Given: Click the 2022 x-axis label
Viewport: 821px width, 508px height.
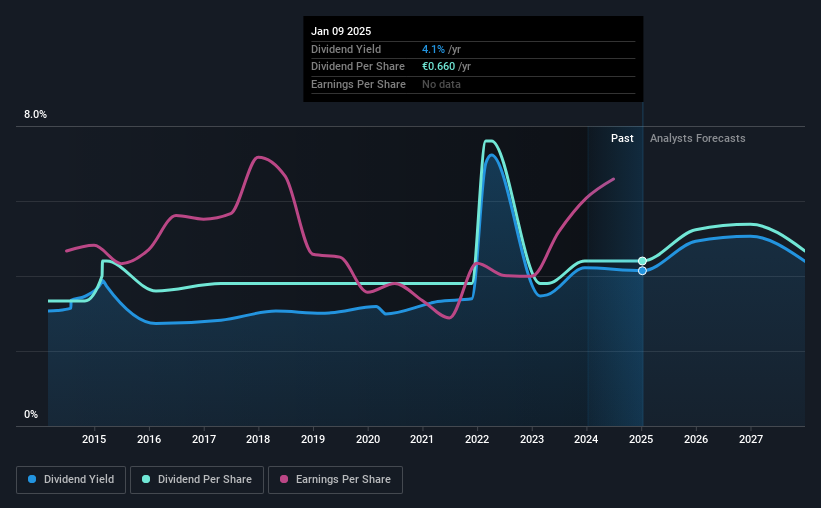Looking at the screenshot, I should (477, 439).
